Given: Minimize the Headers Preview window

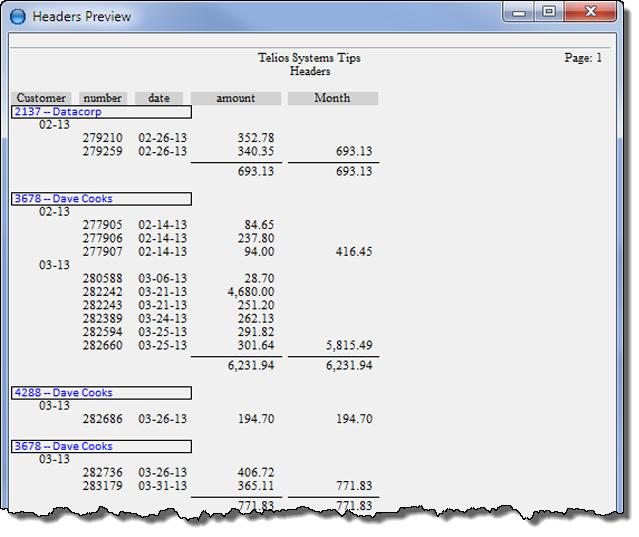Looking at the screenshot, I should pyautogui.click(x=520, y=13).
